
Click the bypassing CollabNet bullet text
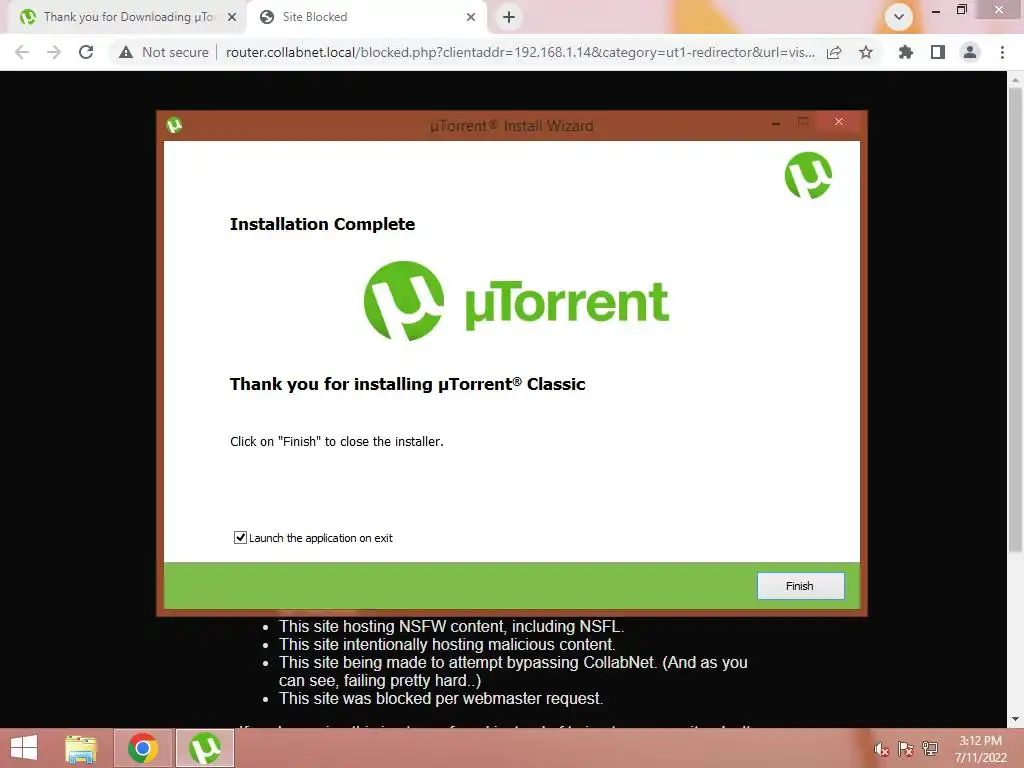[513, 671]
